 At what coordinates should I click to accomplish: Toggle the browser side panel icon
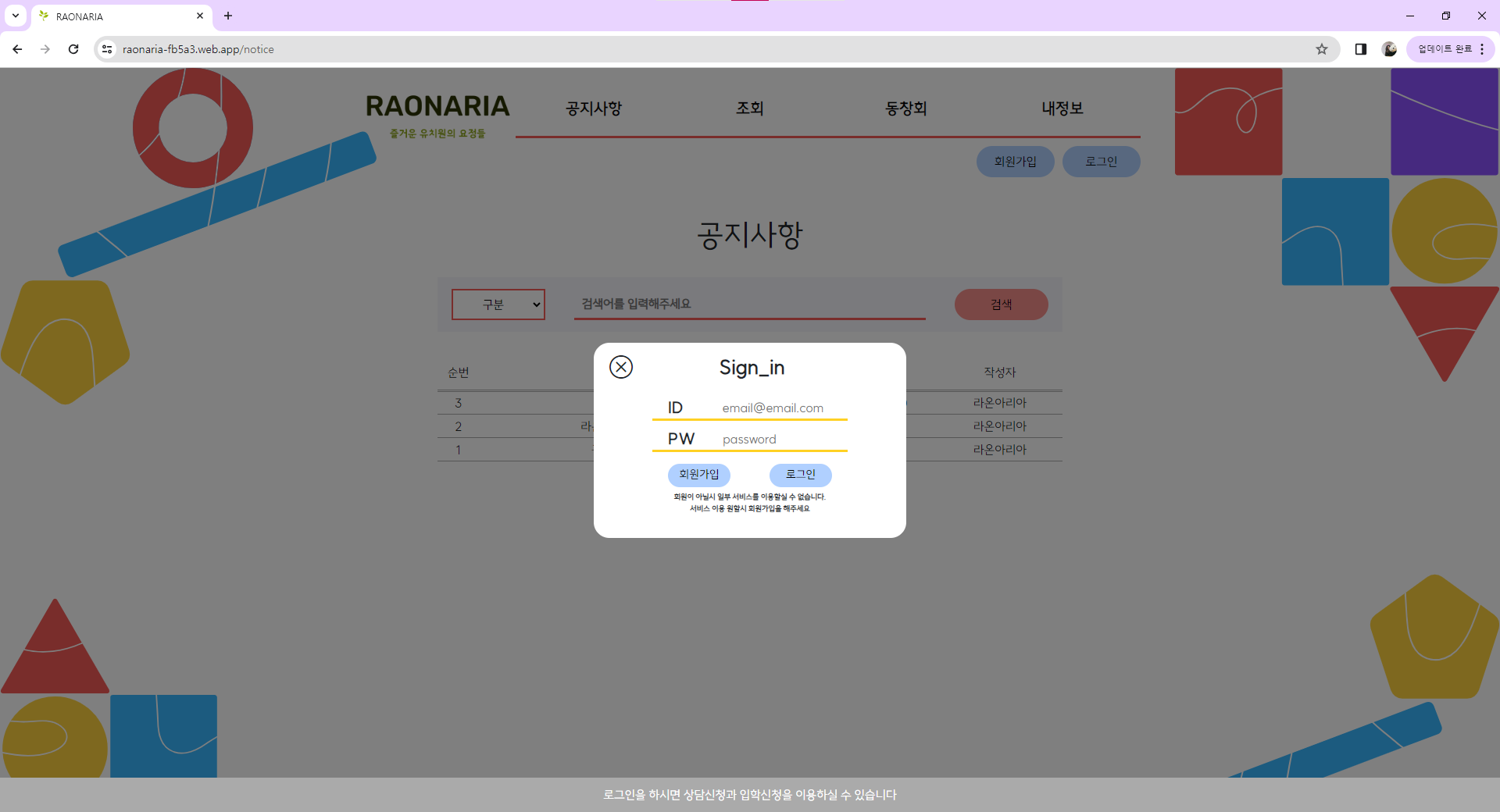(x=1360, y=49)
